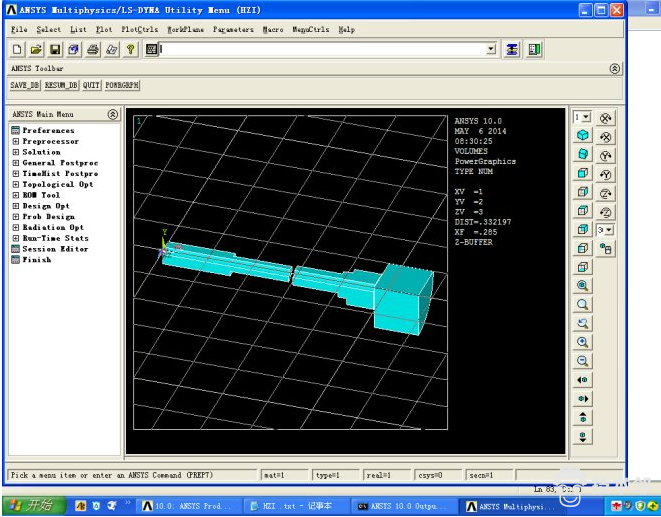Toggle the dynamic model mode button

pyautogui.click(x=606, y=249)
